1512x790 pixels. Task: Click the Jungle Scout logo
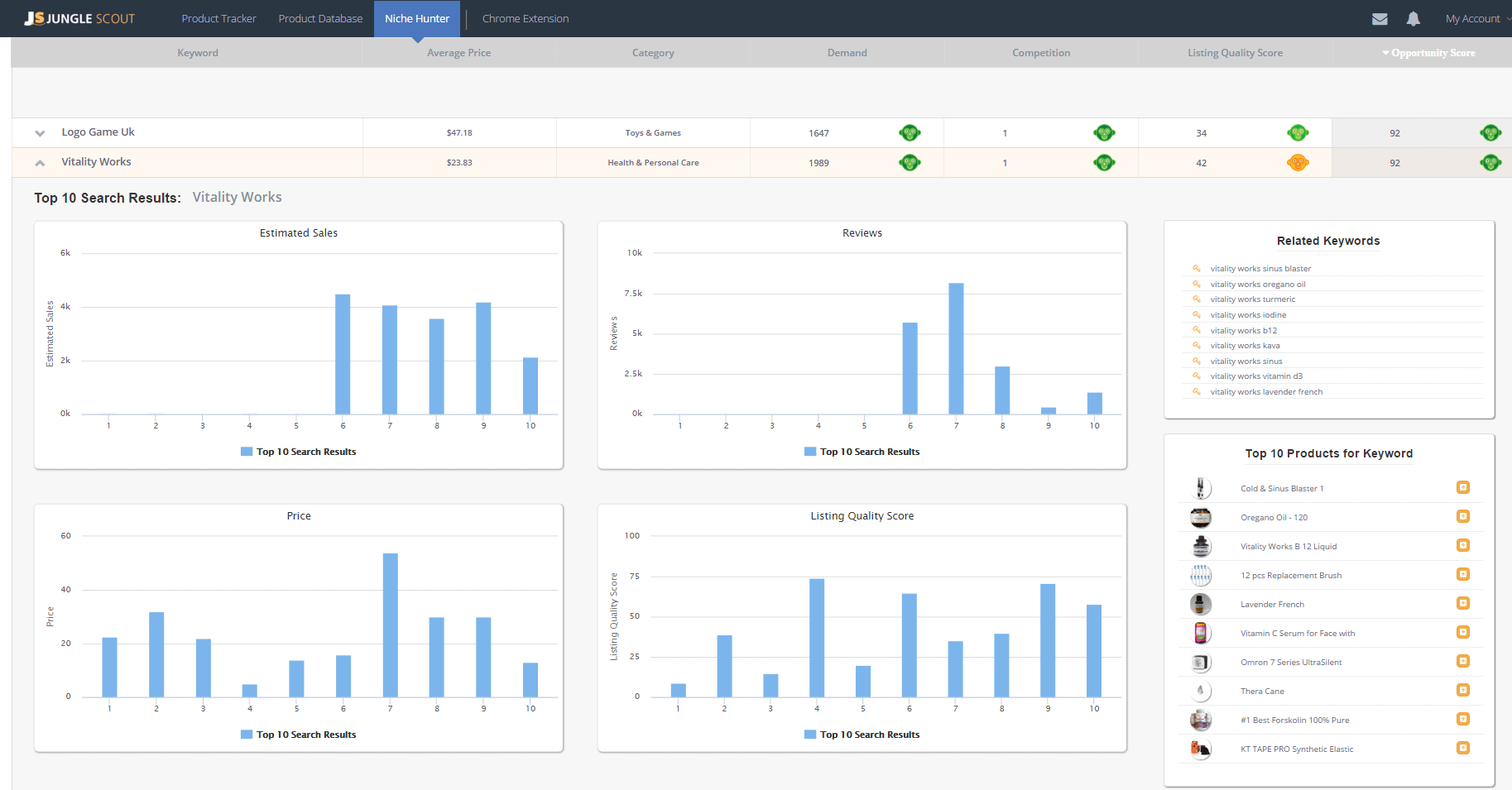79,18
